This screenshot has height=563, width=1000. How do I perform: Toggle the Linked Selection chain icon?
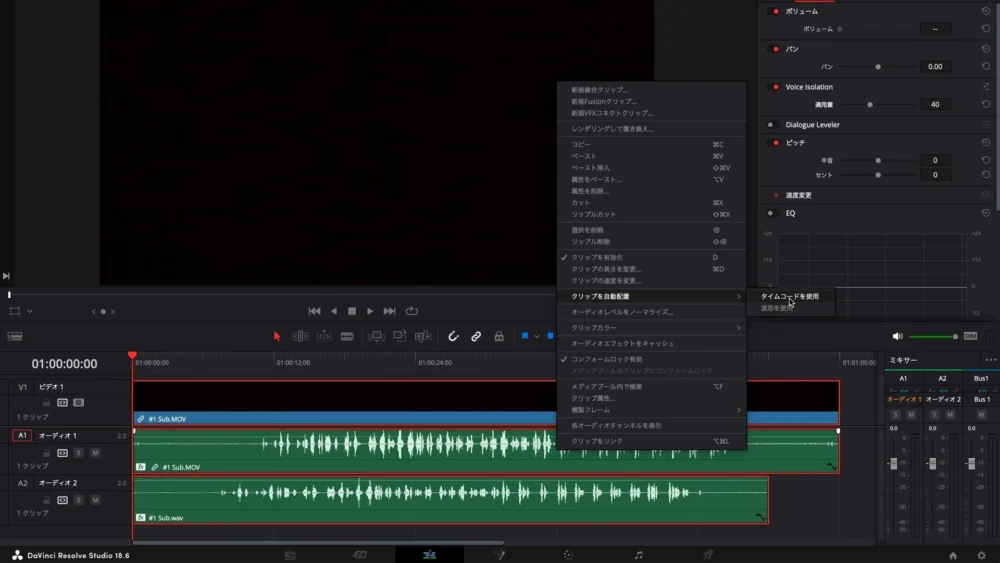(x=476, y=336)
